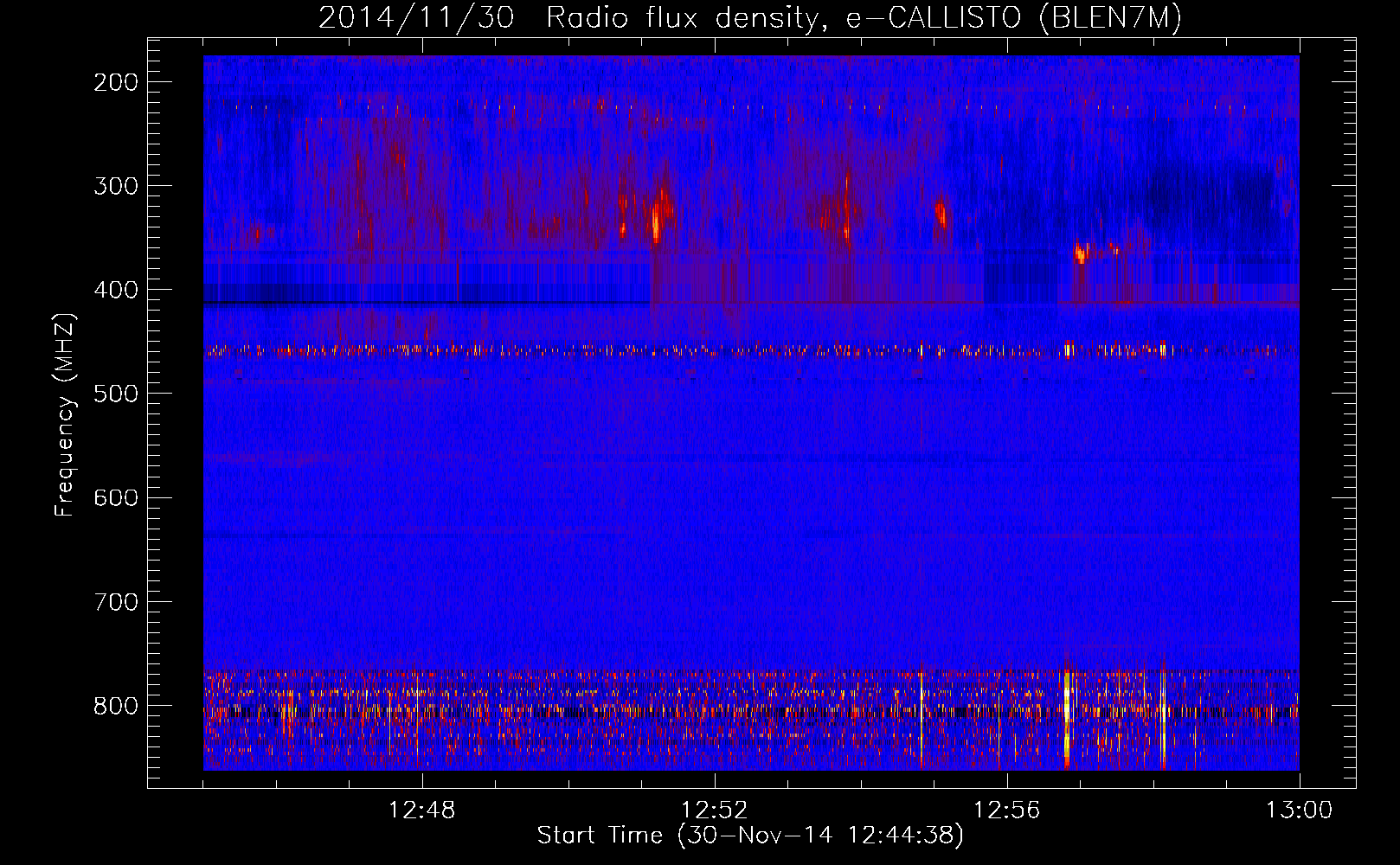Select the 700 frequency tick label
The height and width of the screenshot is (865, 1400).
point(116,601)
